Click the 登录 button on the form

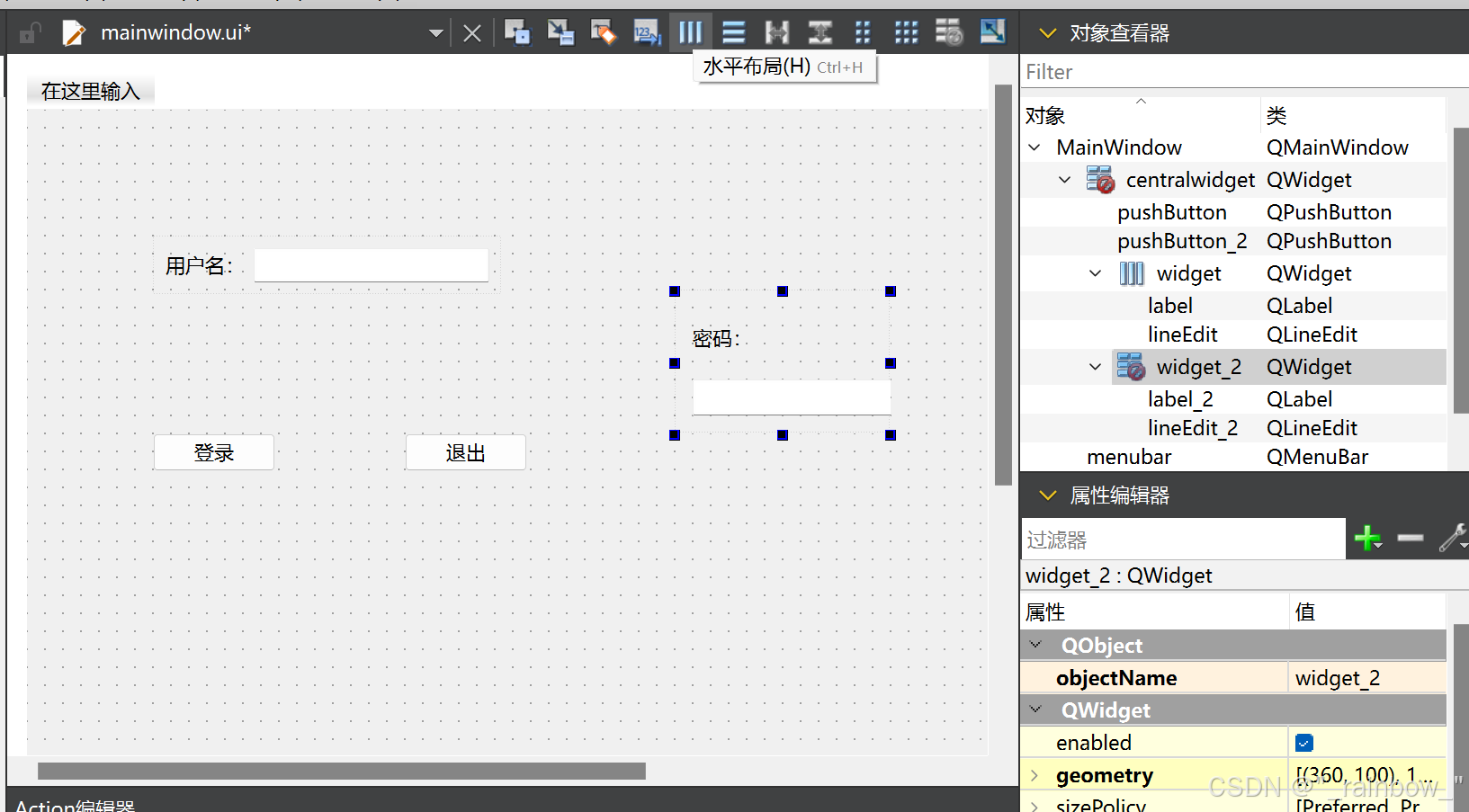pyautogui.click(x=214, y=452)
